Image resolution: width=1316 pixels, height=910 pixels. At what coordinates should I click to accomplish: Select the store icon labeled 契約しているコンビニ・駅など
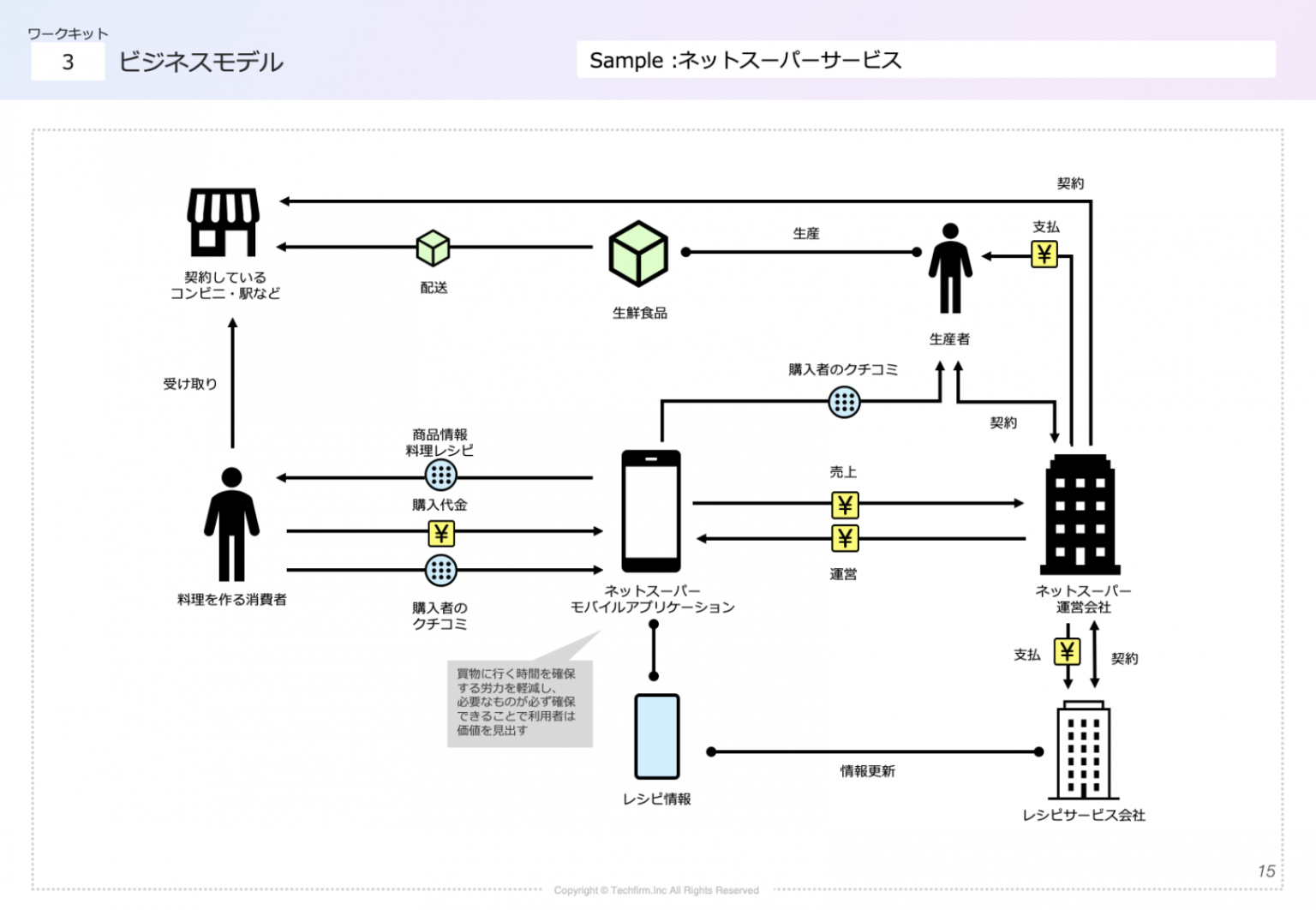pyautogui.click(x=223, y=221)
